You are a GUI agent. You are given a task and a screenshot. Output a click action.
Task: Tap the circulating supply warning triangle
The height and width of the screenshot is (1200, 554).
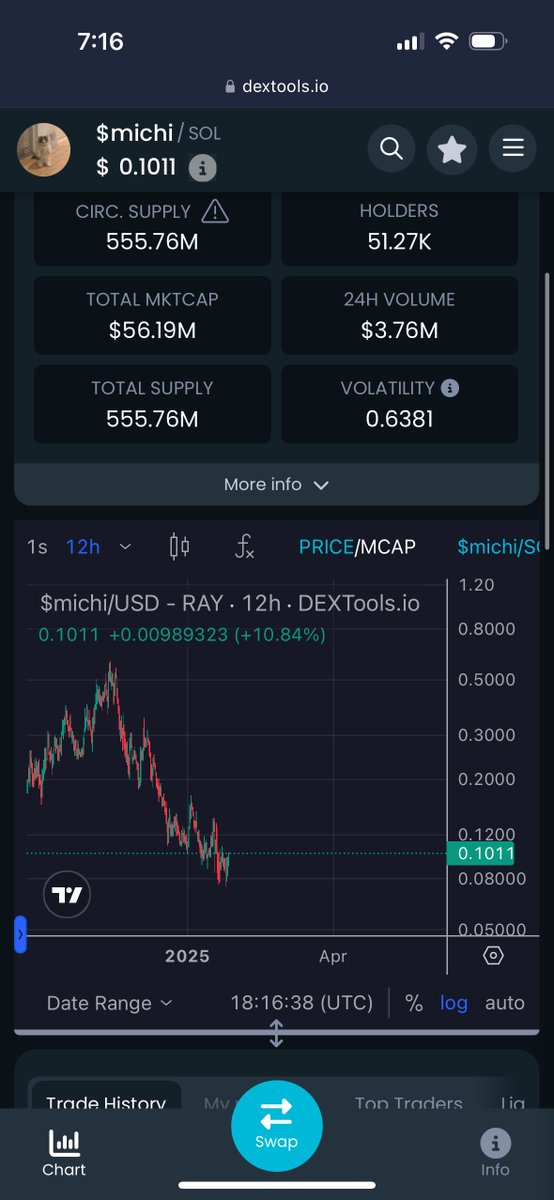tap(215, 211)
